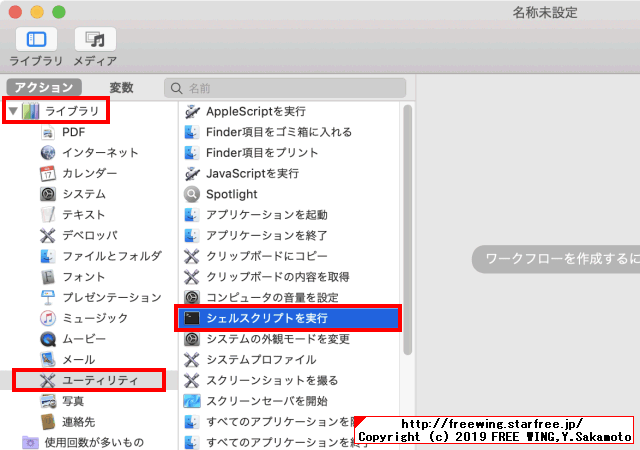This screenshot has width=640, height=450.
Task: Select the 連絡先 address book icon
Action: (x=48, y=422)
